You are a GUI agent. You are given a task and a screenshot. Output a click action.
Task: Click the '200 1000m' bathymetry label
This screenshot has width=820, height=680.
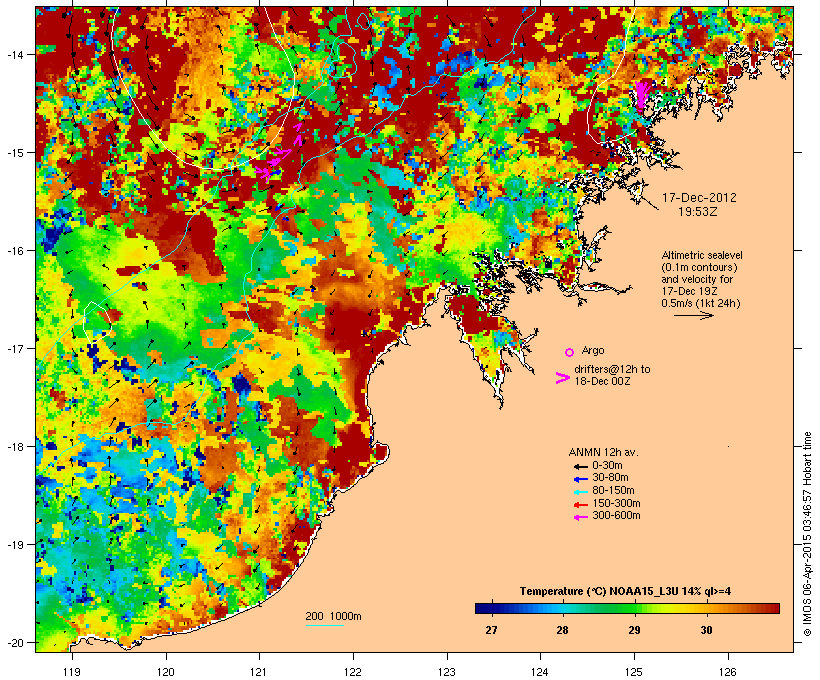pos(333,616)
